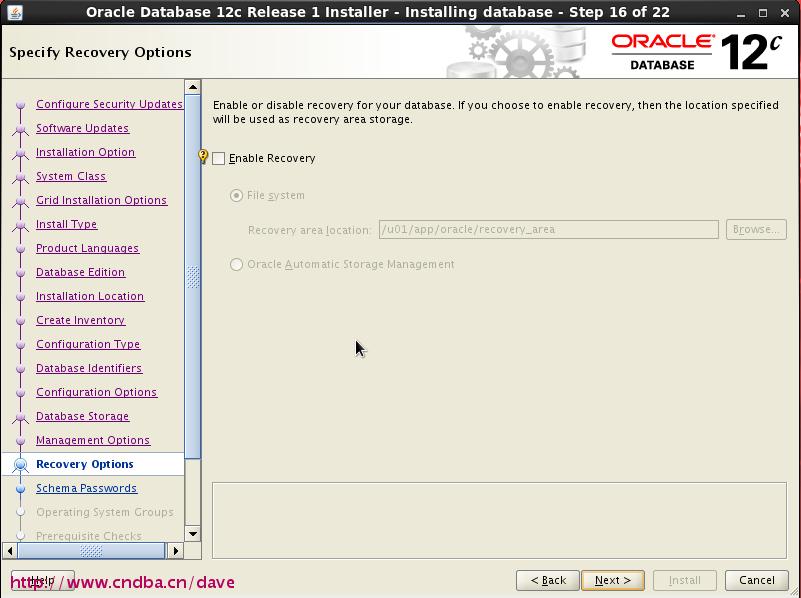This screenshot has height=598, width=801.
Task: Click the Configure Security Updates step bullet
Action: [x=20, y=105]
